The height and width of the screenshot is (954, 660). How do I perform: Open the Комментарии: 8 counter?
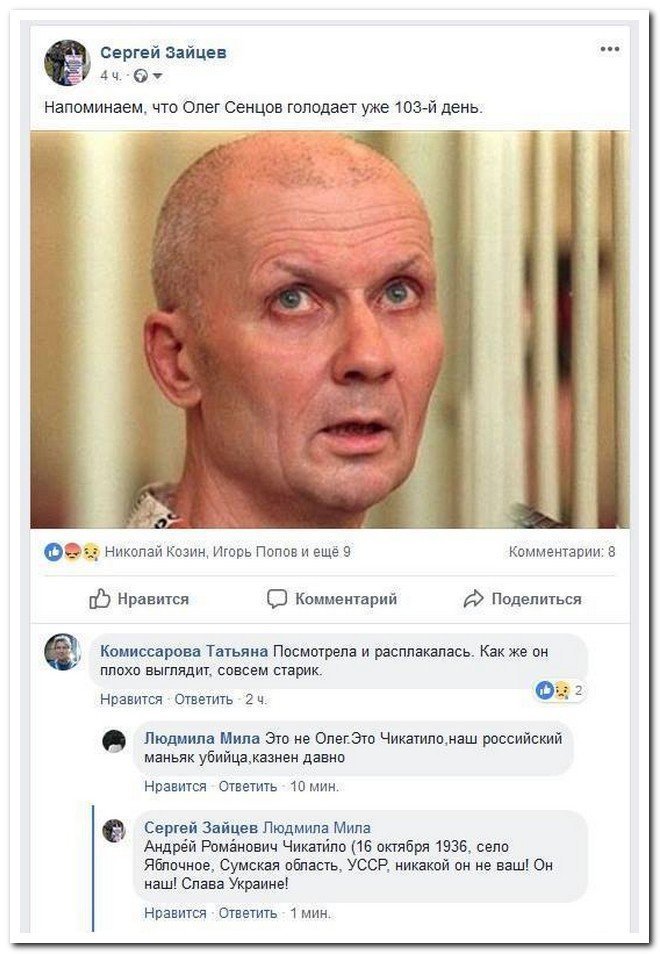(562, 552)
